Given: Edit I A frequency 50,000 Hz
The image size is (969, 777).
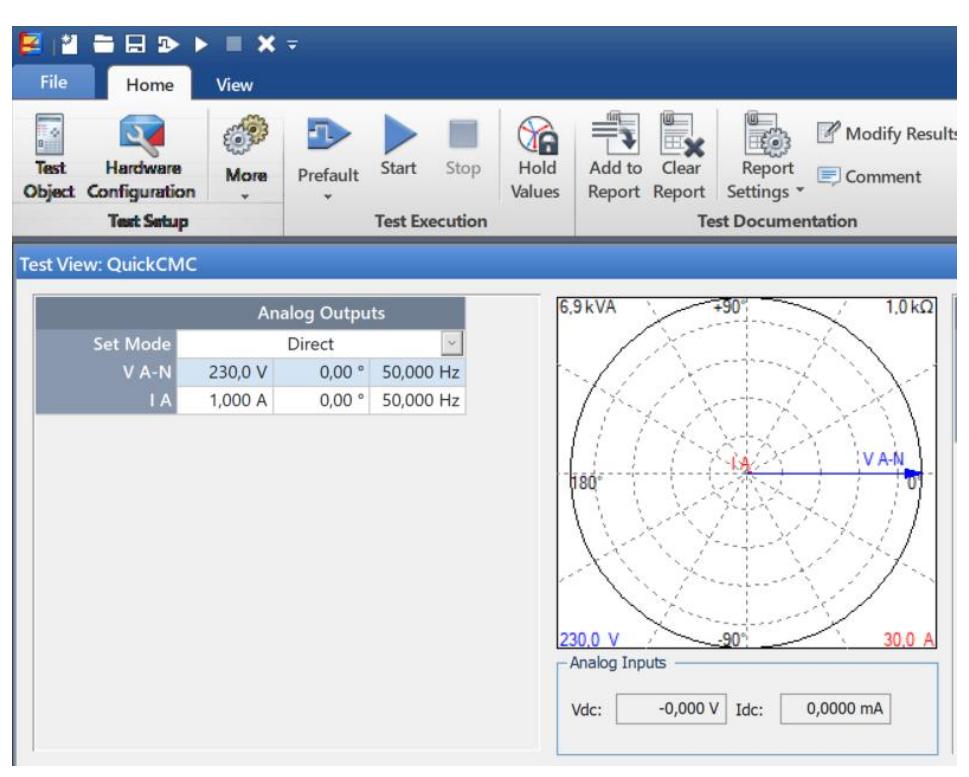Looking at the screenshot, I should (x=418, y=400).
